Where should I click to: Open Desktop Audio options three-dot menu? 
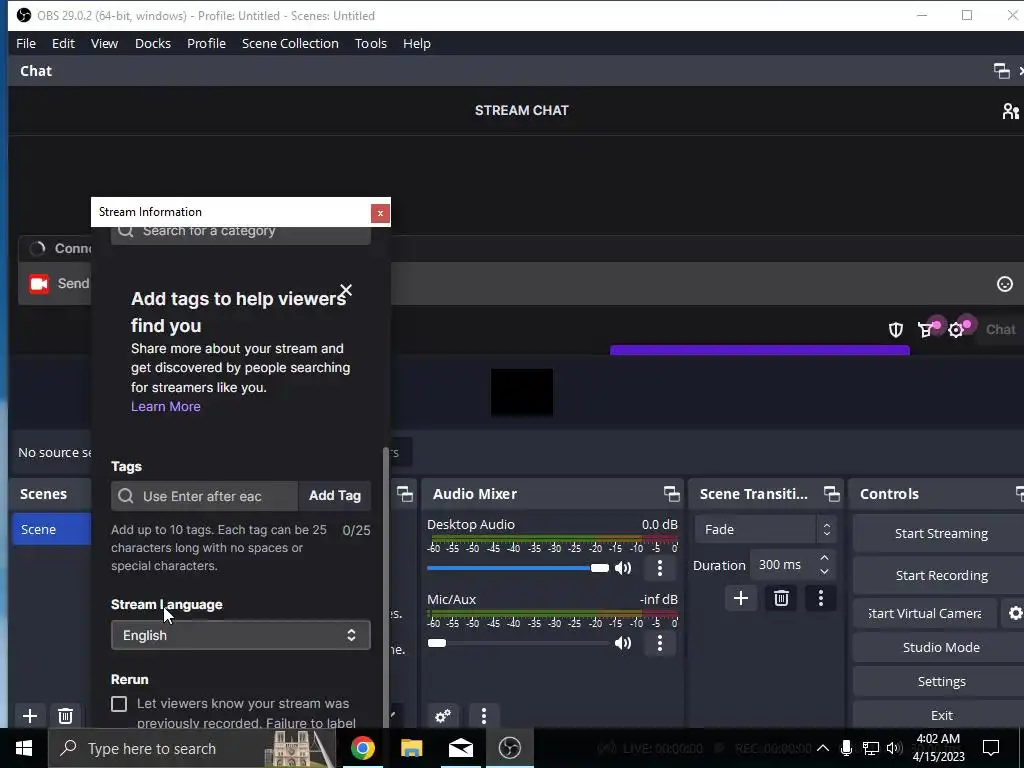coord(660,568)
